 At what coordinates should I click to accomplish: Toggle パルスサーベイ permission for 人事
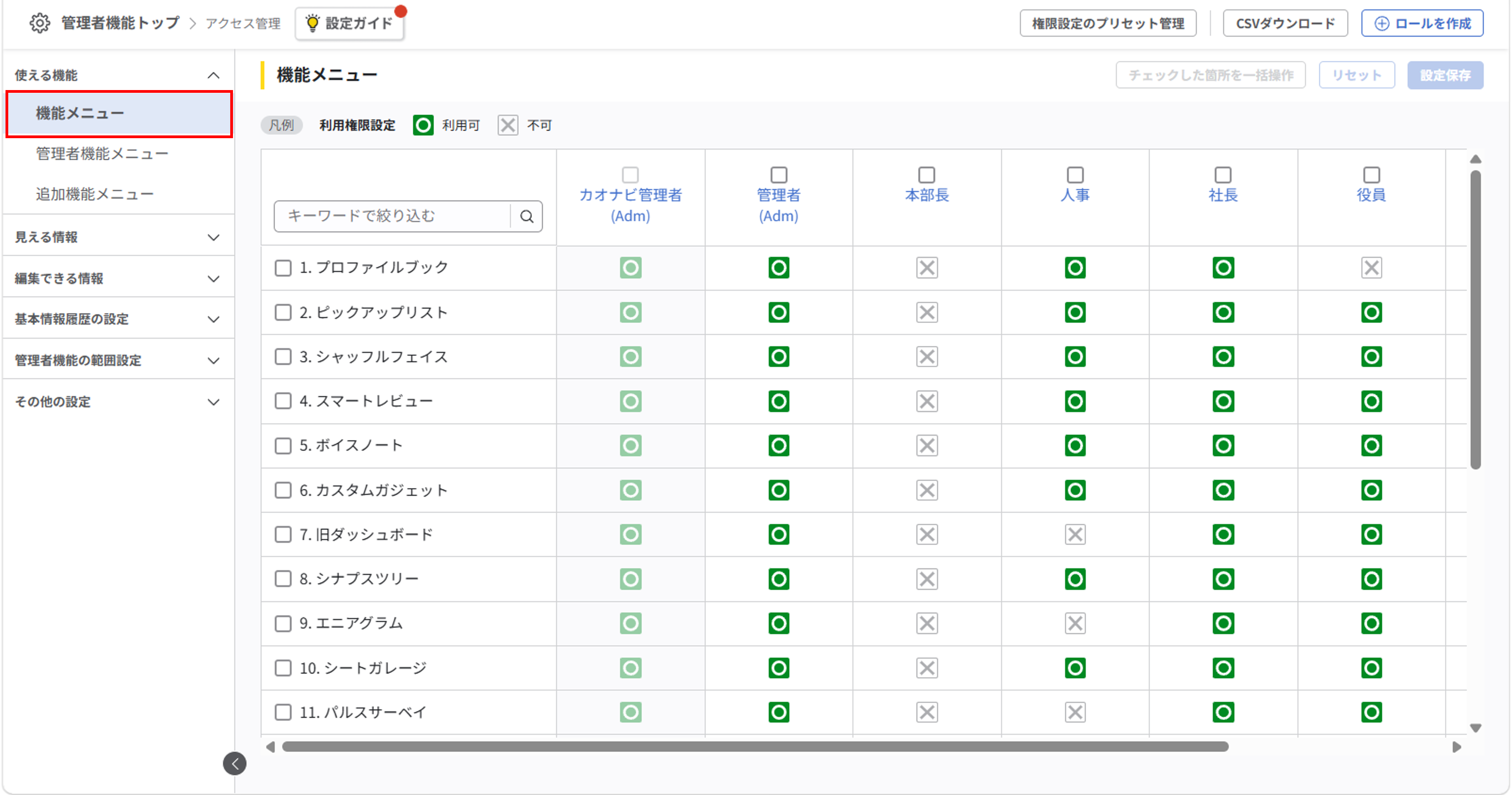[x=1075, y=712]
